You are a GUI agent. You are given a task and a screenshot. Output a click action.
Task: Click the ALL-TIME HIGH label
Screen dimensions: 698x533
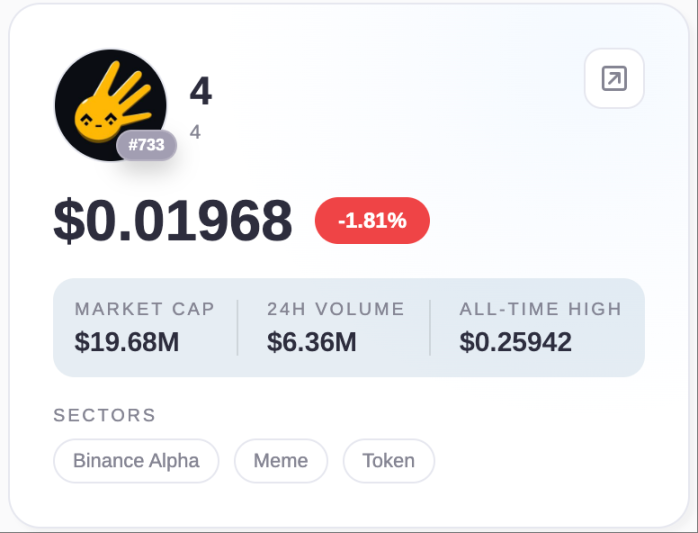pyautogui.click(x=540, y=309)
